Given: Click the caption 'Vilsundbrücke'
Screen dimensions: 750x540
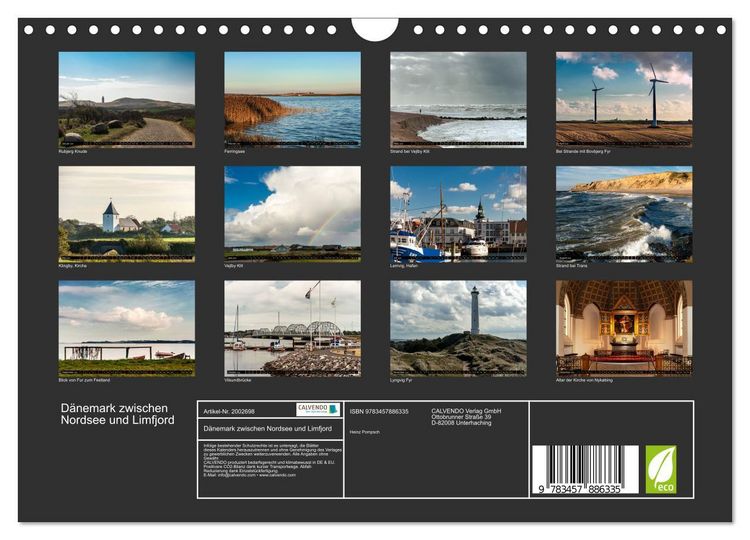Looking at the screenshot, I should (238, 380).
